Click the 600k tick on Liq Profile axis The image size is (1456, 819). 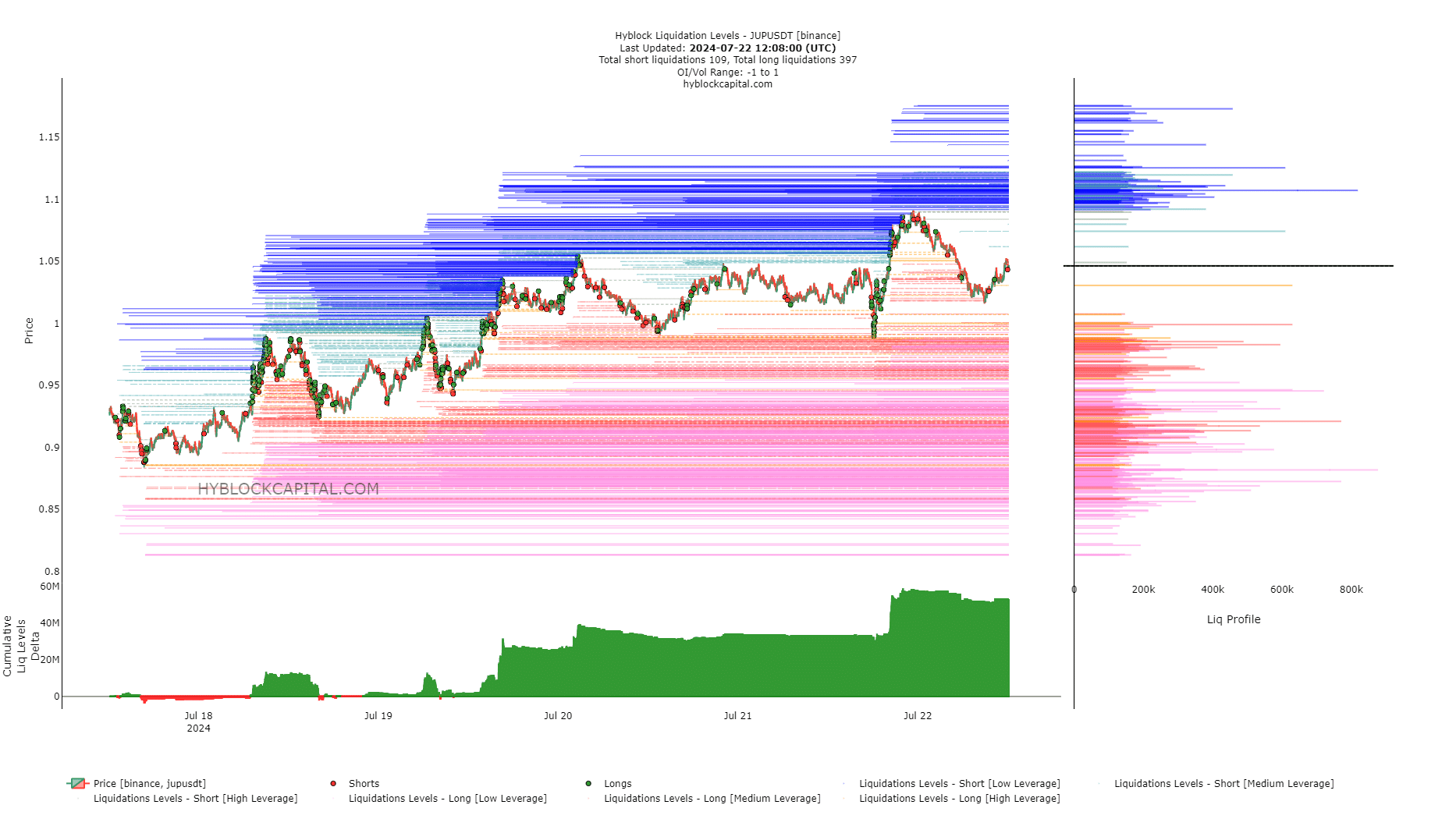pyautogui.click(x=1282, y=590)
